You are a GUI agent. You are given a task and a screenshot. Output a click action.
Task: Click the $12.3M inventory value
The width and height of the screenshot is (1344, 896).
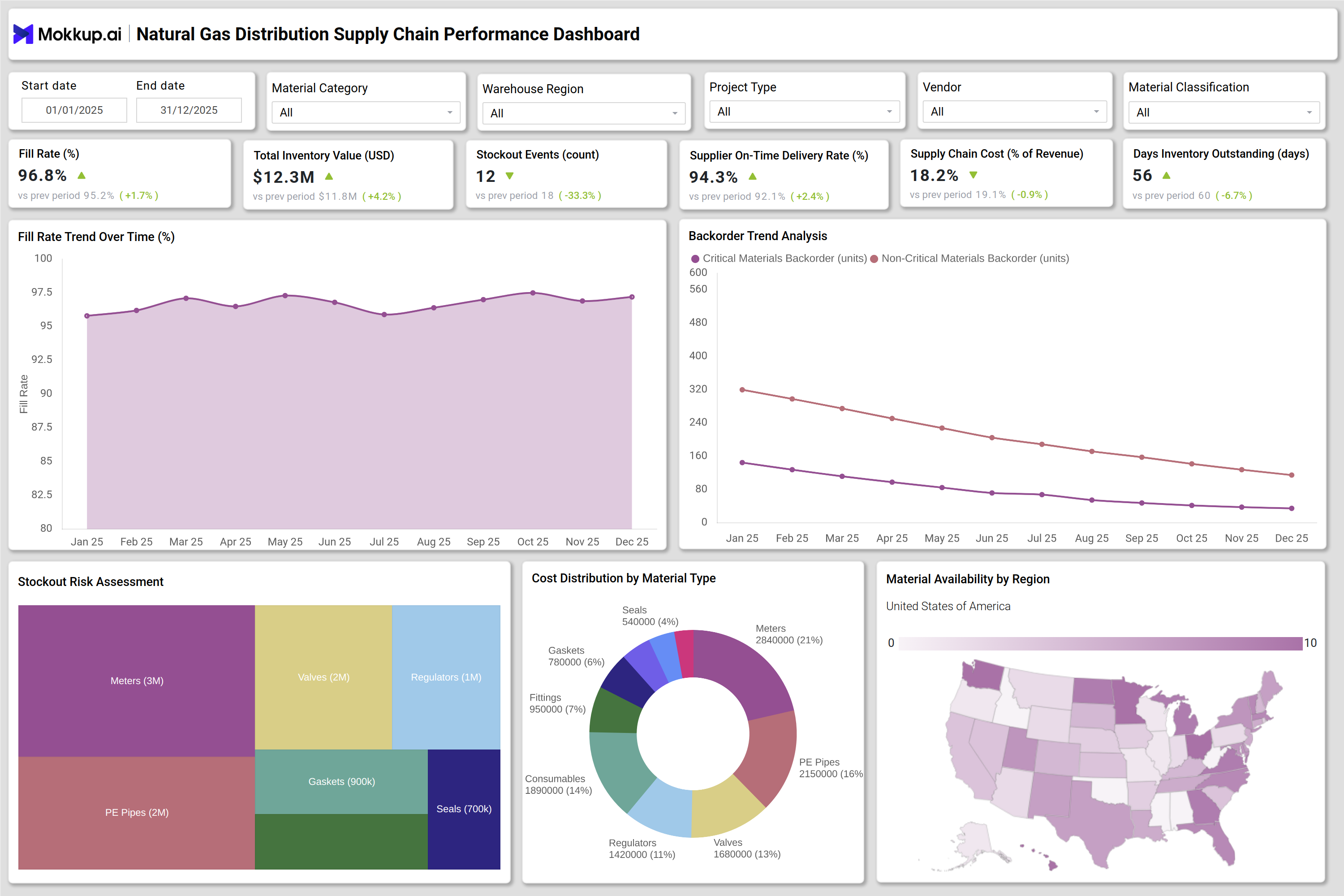pyautogui.click(x=284, y=177)
